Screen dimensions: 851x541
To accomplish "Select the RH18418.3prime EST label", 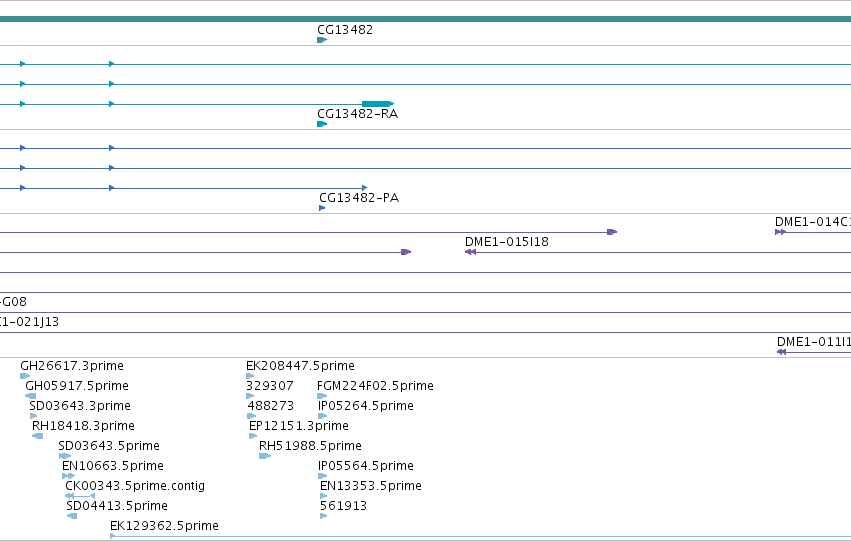I will click(83, 426).
